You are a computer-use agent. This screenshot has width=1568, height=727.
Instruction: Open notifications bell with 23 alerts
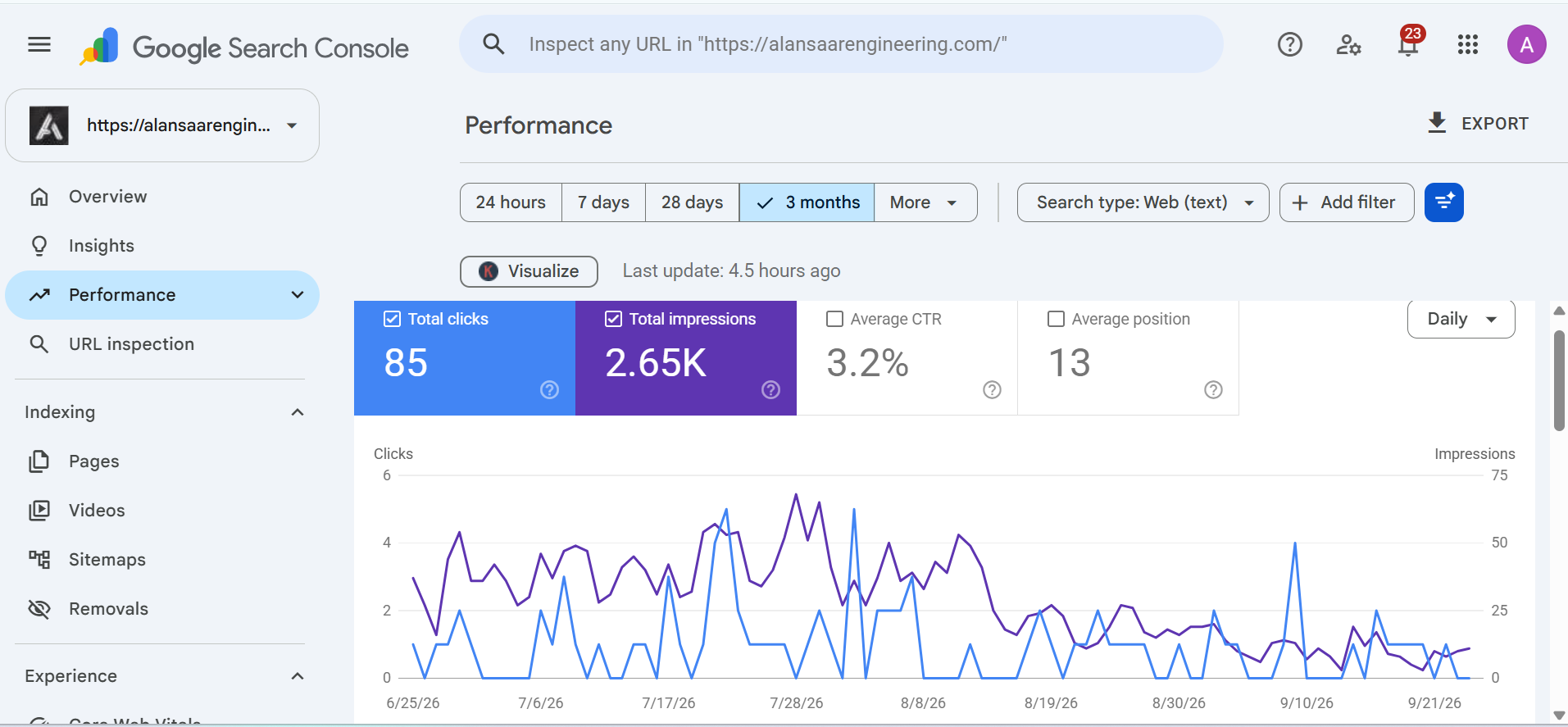pyautogui.click(x=1409, y=42)
